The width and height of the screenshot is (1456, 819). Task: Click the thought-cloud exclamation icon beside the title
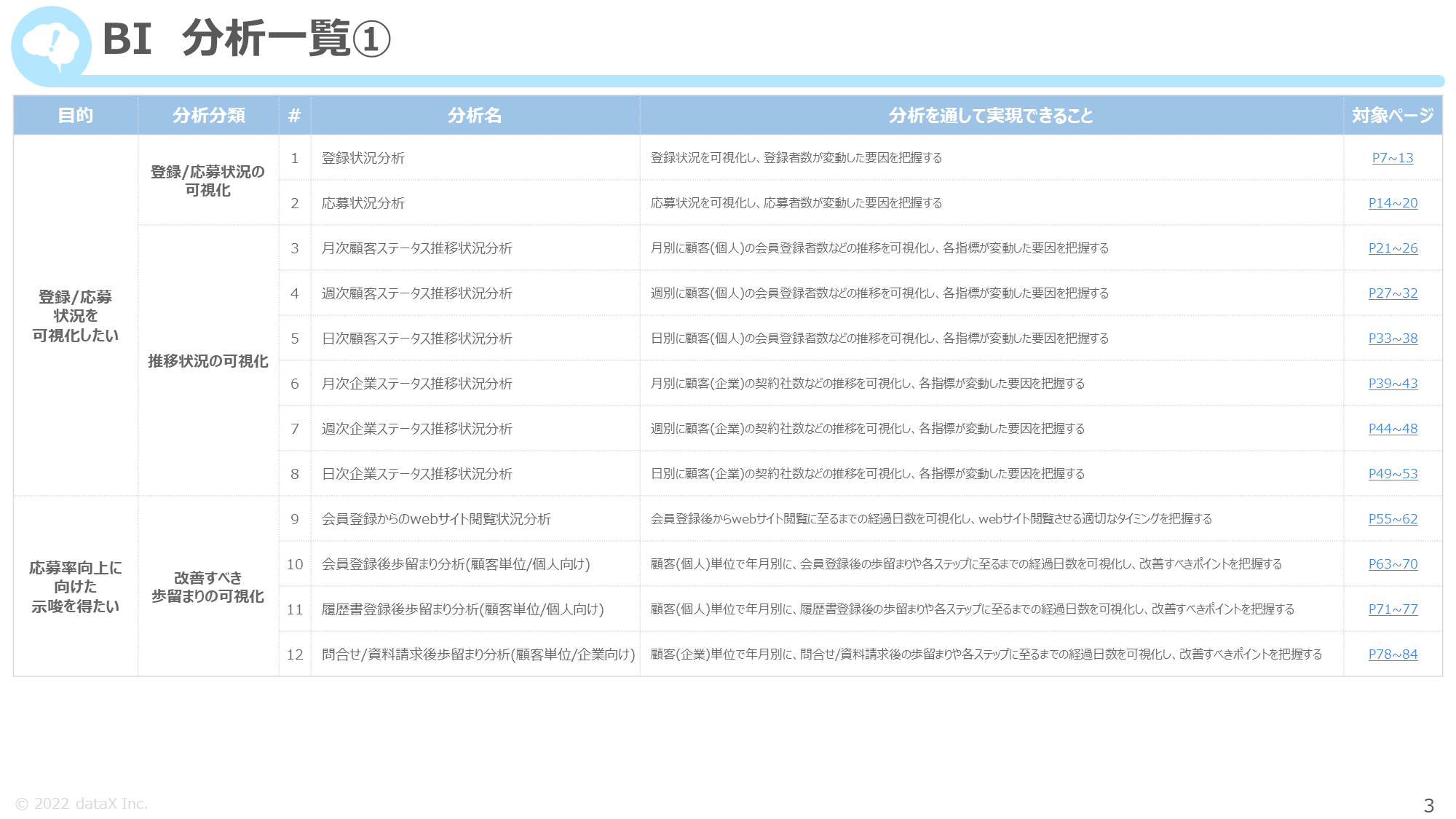51,47
